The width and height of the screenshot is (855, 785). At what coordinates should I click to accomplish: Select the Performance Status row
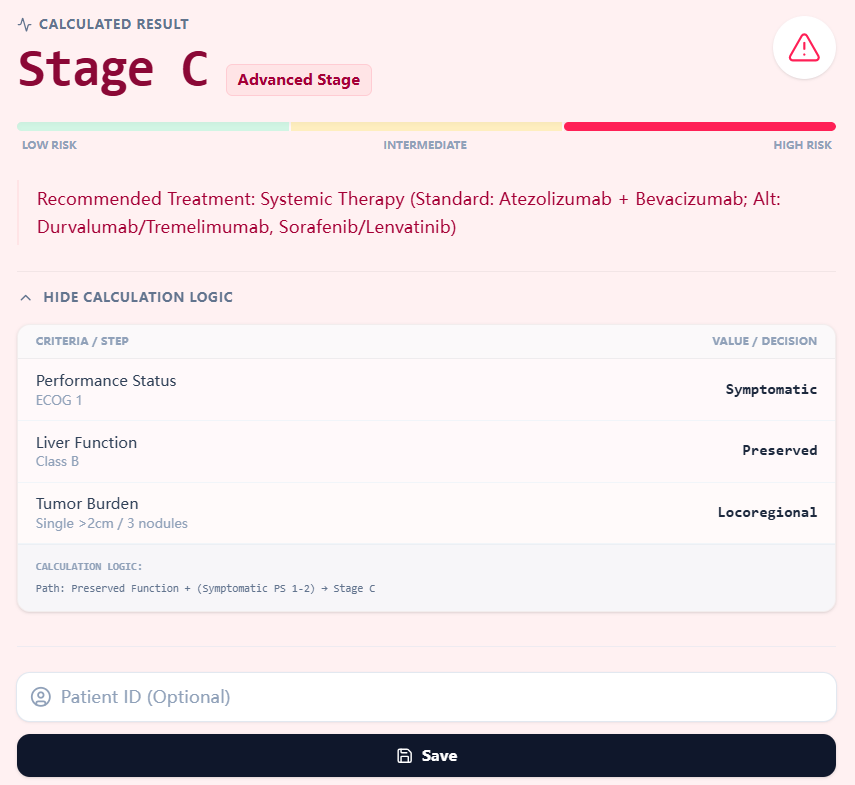[x=427, y=389]
